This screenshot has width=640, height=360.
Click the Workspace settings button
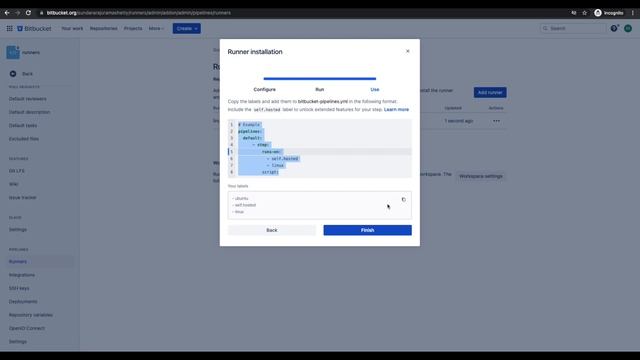480,176
